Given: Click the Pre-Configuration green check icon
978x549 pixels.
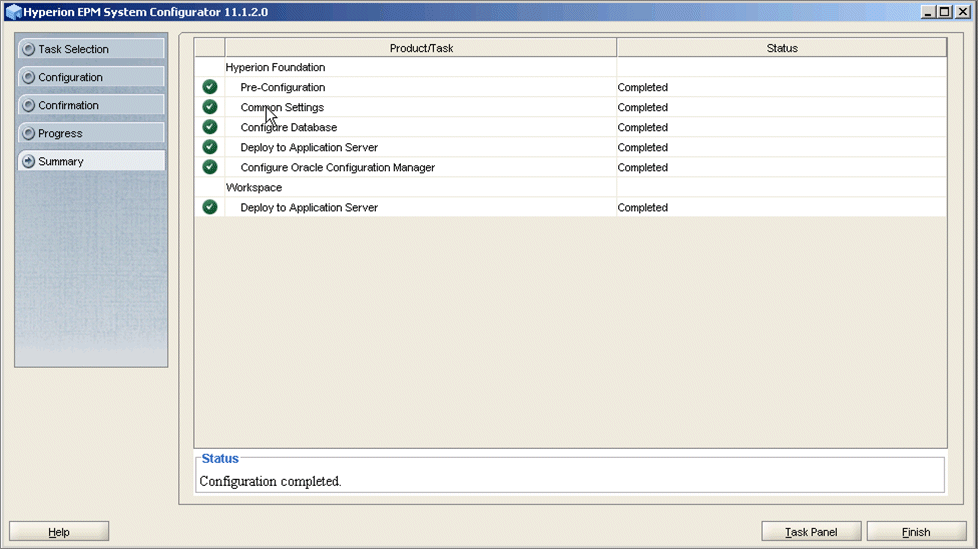Looking at the screenshot, I should 210,87.
